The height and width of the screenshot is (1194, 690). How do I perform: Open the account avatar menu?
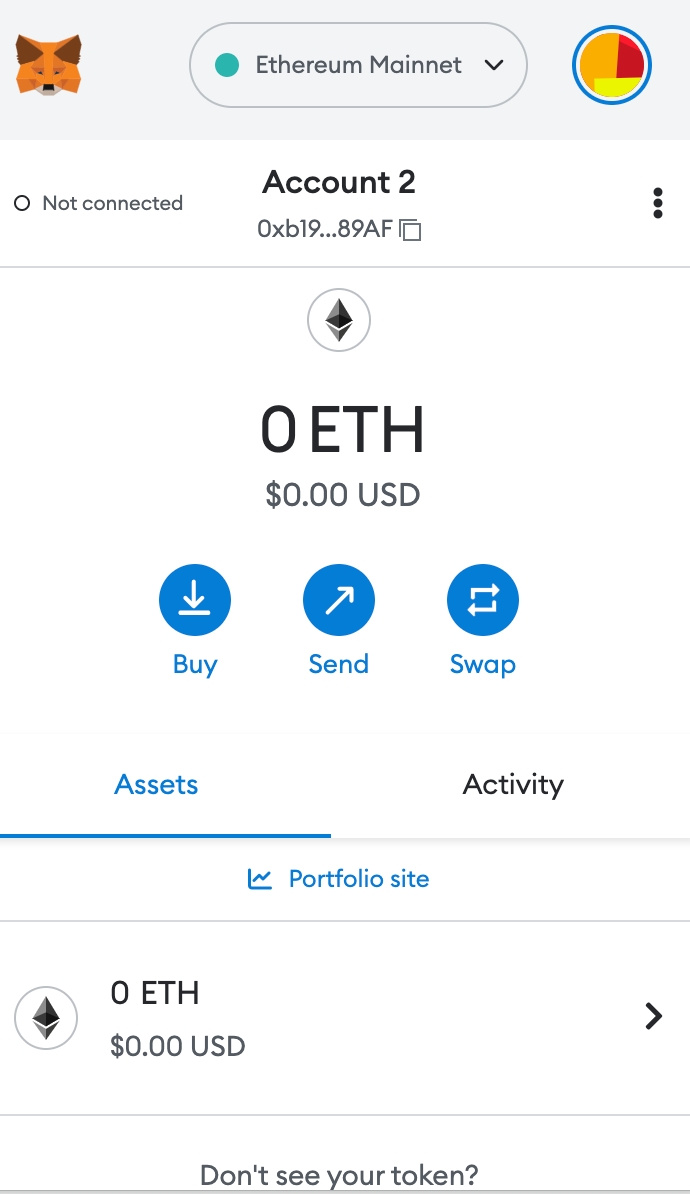[612, 66]
